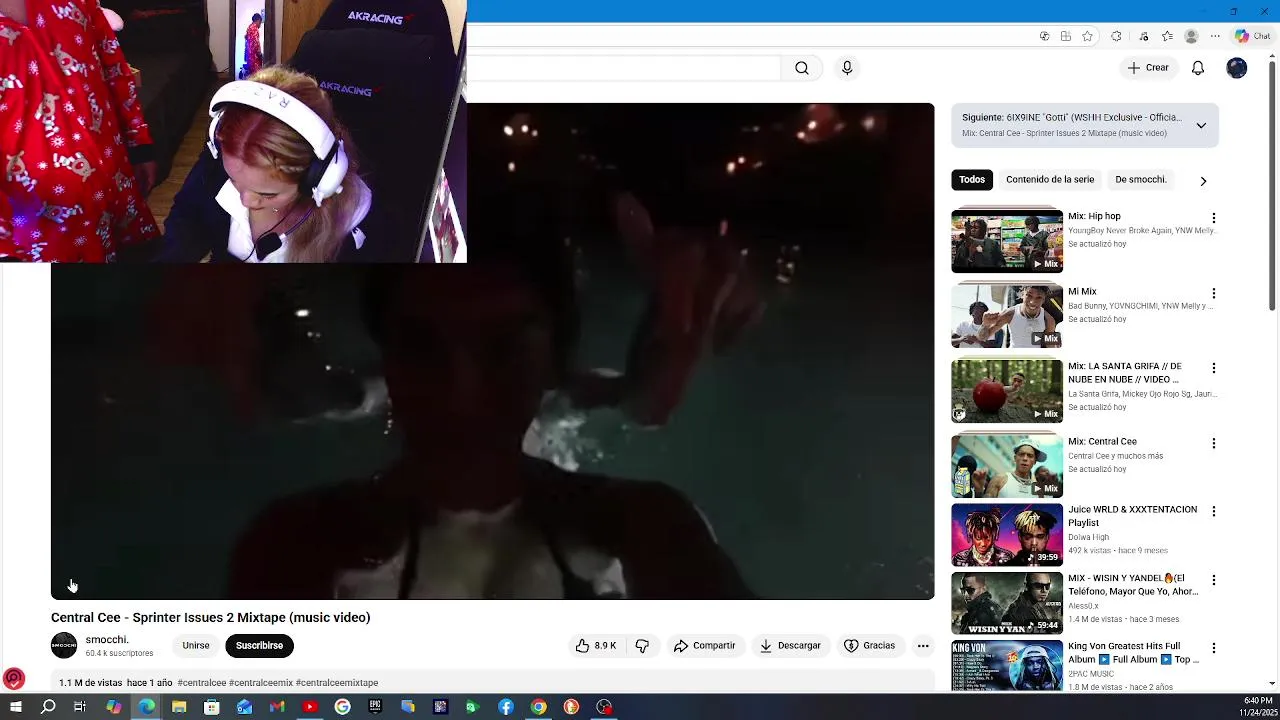
Task: Open Facebook from the taskbar
Action: [506, 707]
